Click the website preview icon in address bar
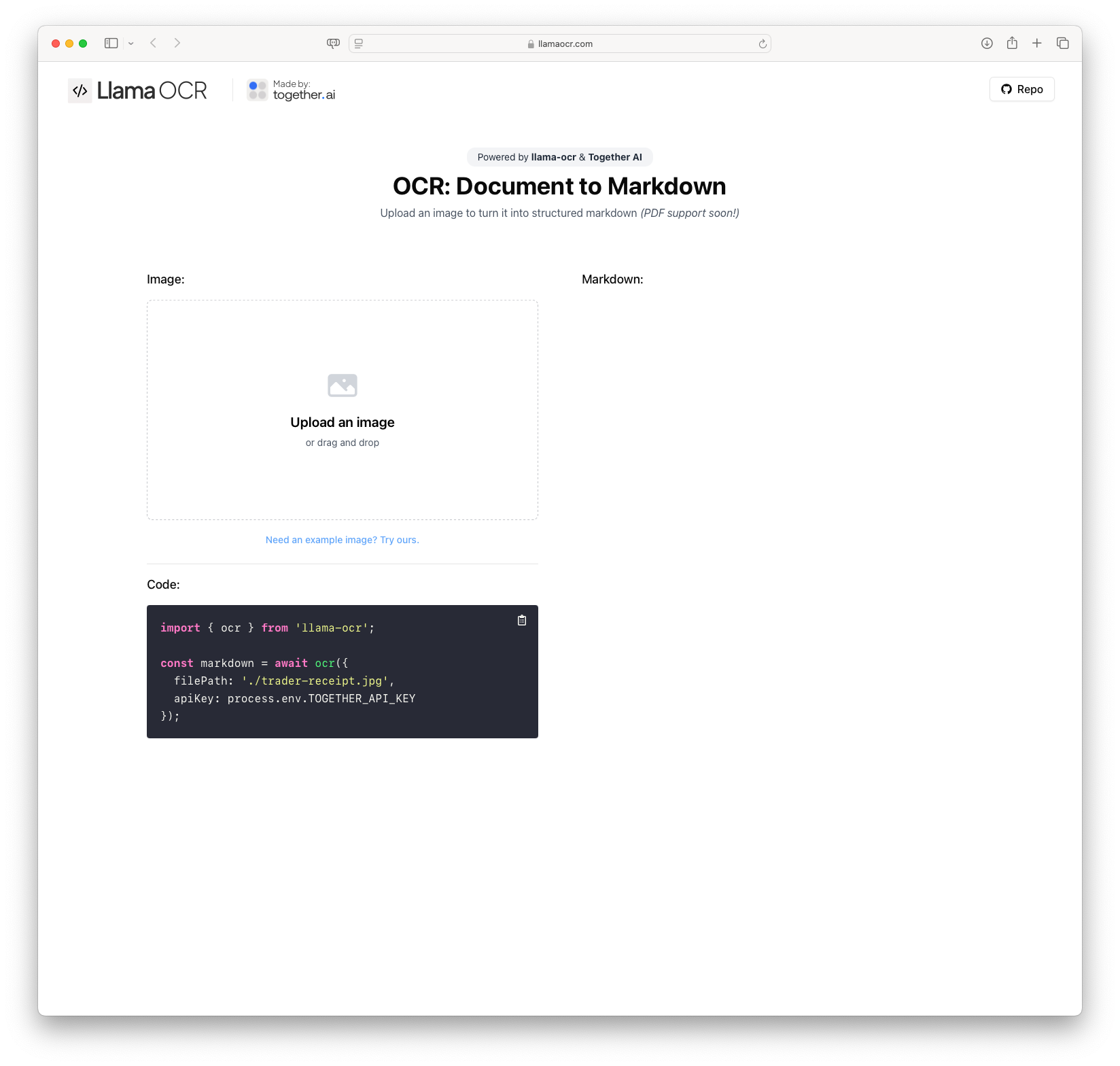 pos(358,43)
